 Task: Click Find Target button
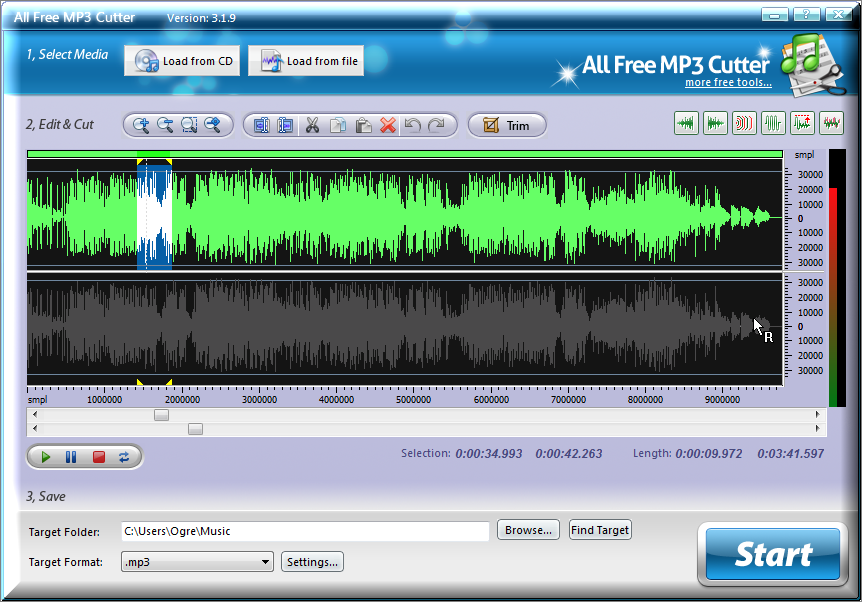tap(600, 530)
